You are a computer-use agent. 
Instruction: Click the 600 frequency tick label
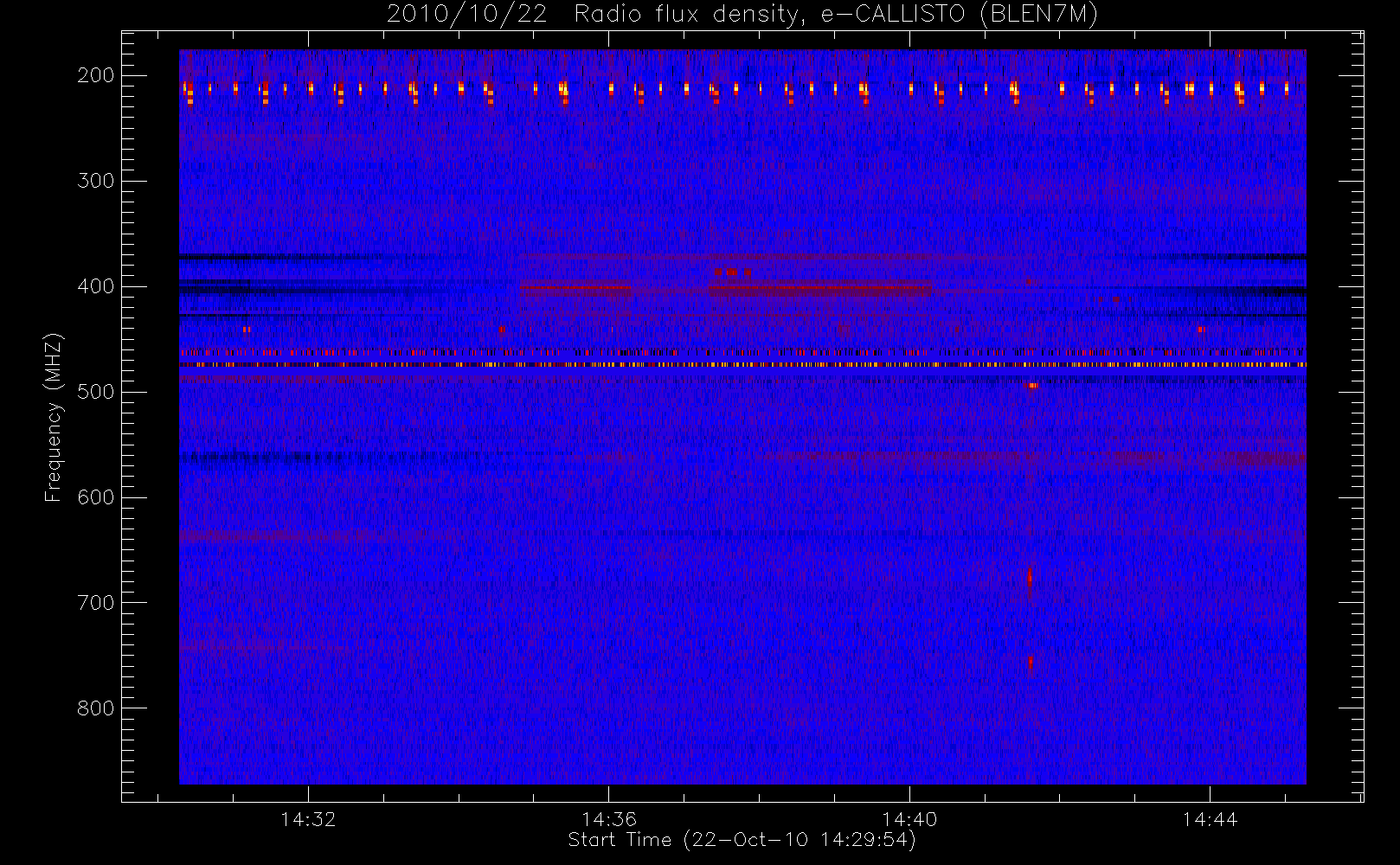(96, 497)
